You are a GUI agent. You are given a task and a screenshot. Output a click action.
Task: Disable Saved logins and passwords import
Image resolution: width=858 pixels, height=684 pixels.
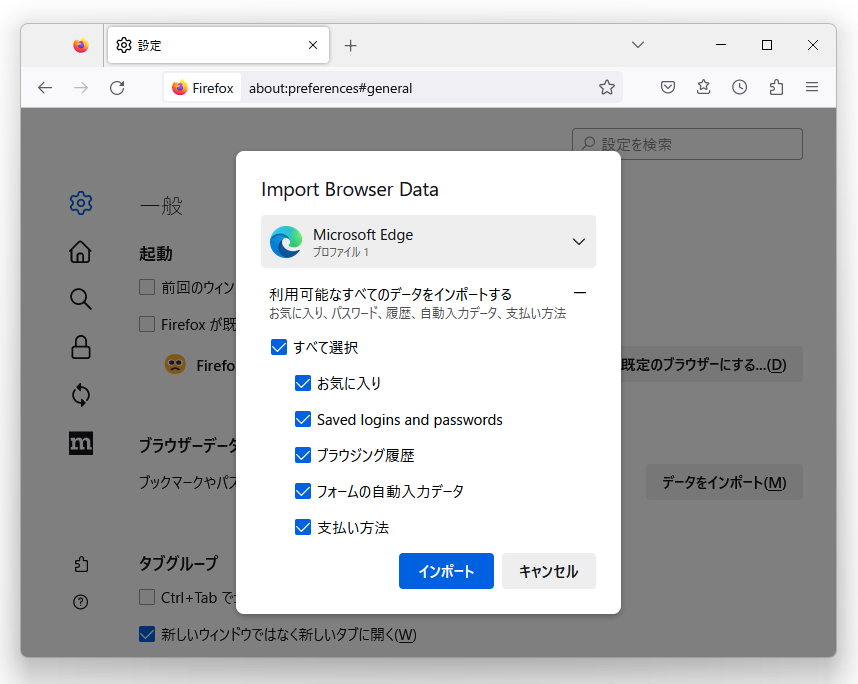pyautogui.click(x=303, y=419)
